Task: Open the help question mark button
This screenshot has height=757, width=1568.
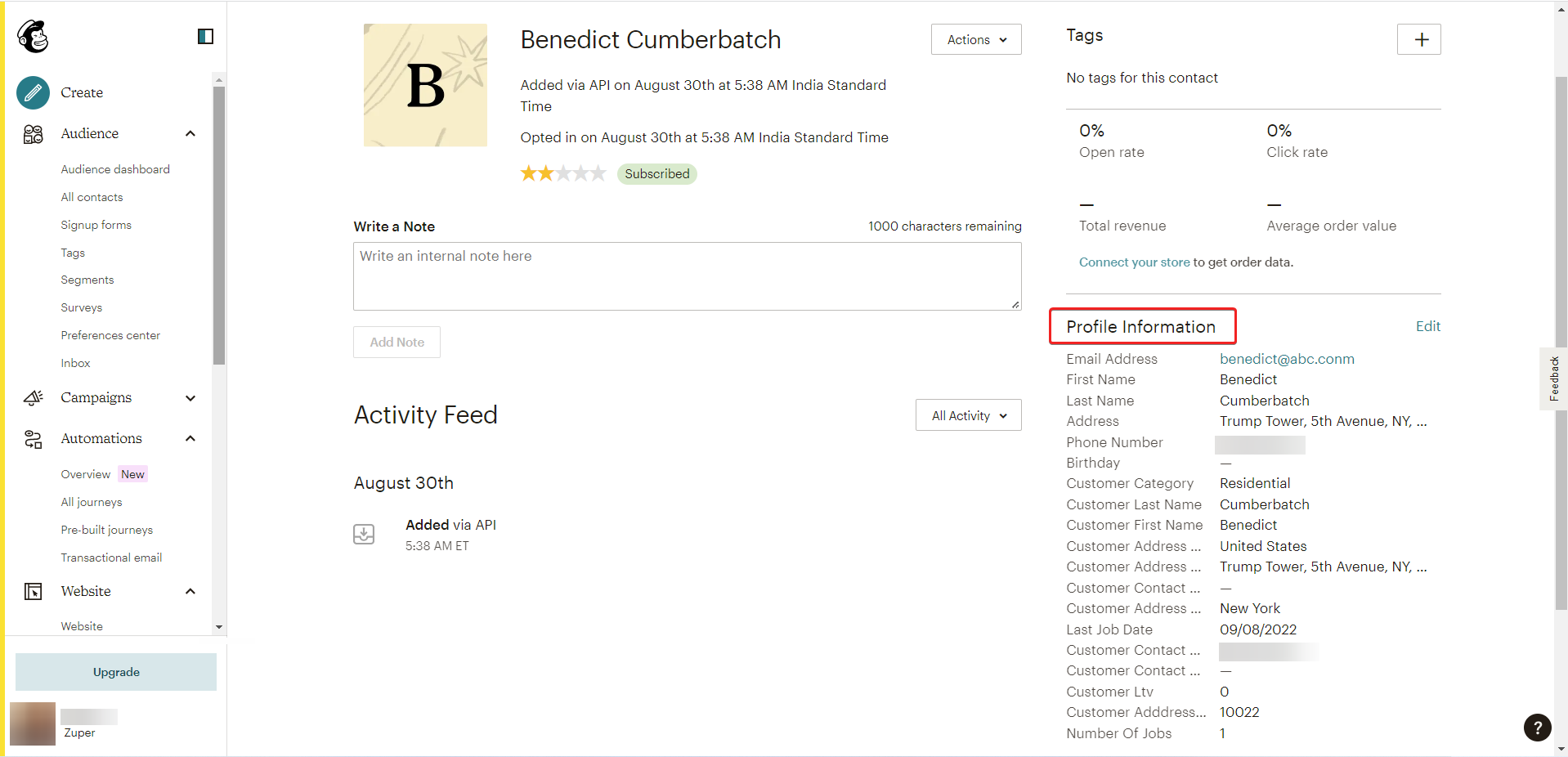Action: pyautogui.click(x=1537, y=727)
